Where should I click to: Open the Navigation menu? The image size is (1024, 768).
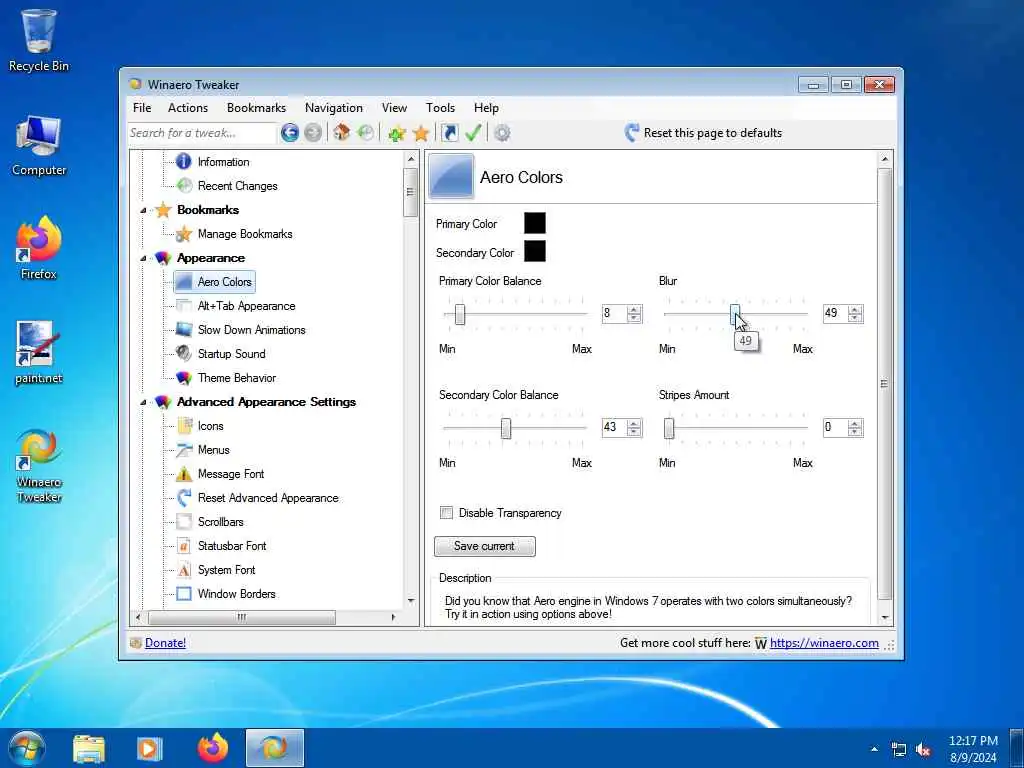pyautogui.click(x=334, y=108)
